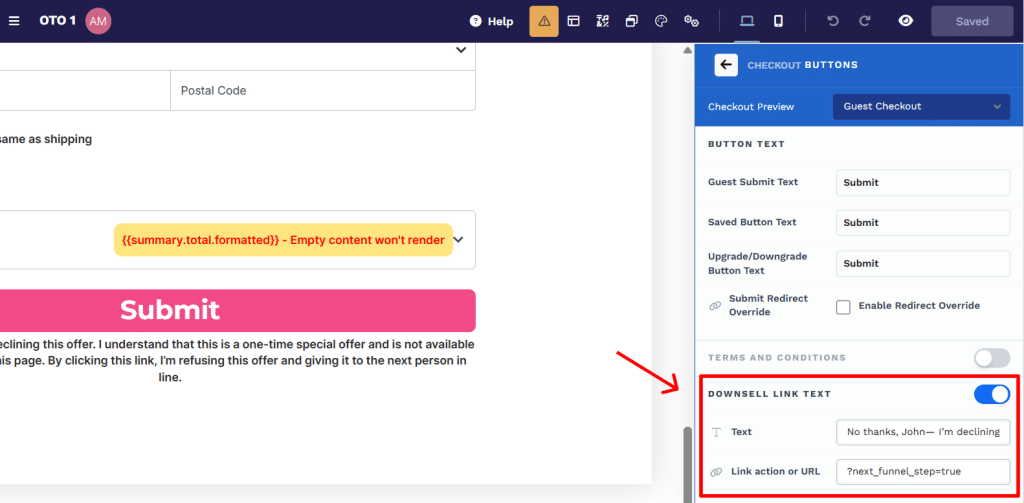Screen dimensions: 1024x503
Task: Click the text T icon beside Text
Action: (x=716, y=432)
